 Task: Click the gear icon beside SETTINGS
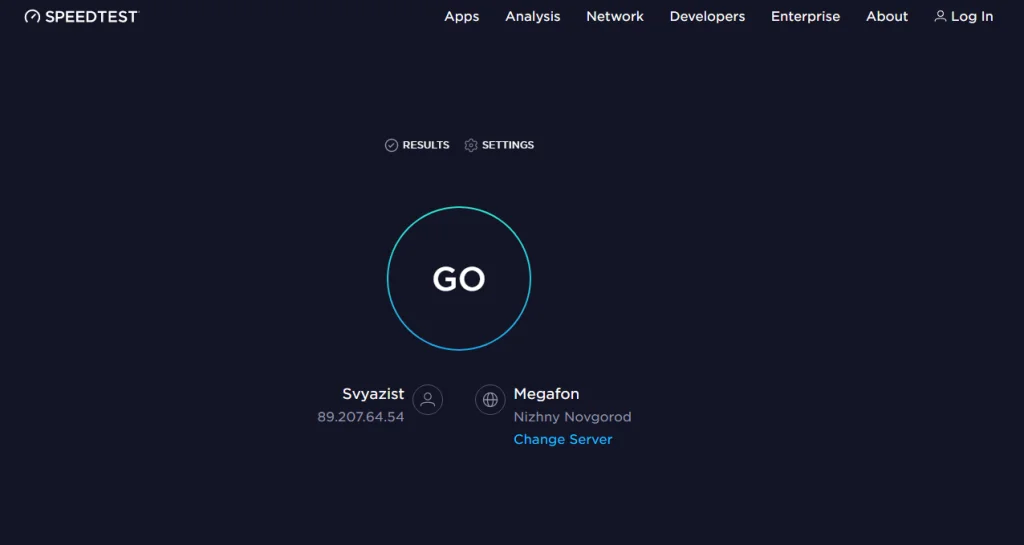coord(471,145)
